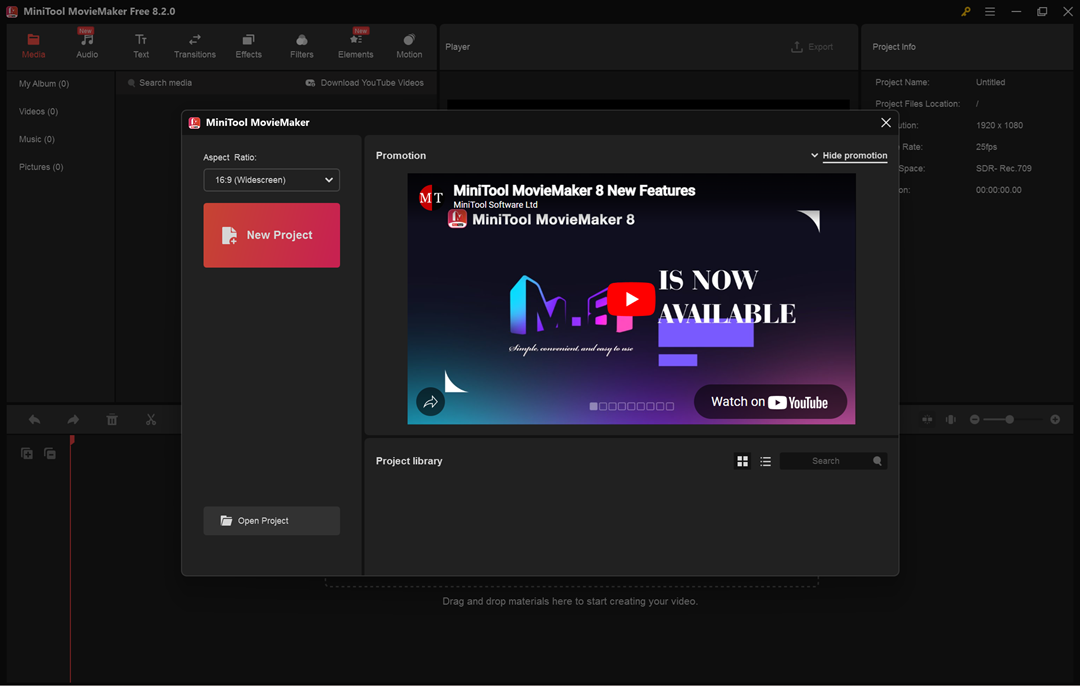Switch project library to list view
Image resolution: width=1080 pixels, height=686 pixels.
pos(765,461)
